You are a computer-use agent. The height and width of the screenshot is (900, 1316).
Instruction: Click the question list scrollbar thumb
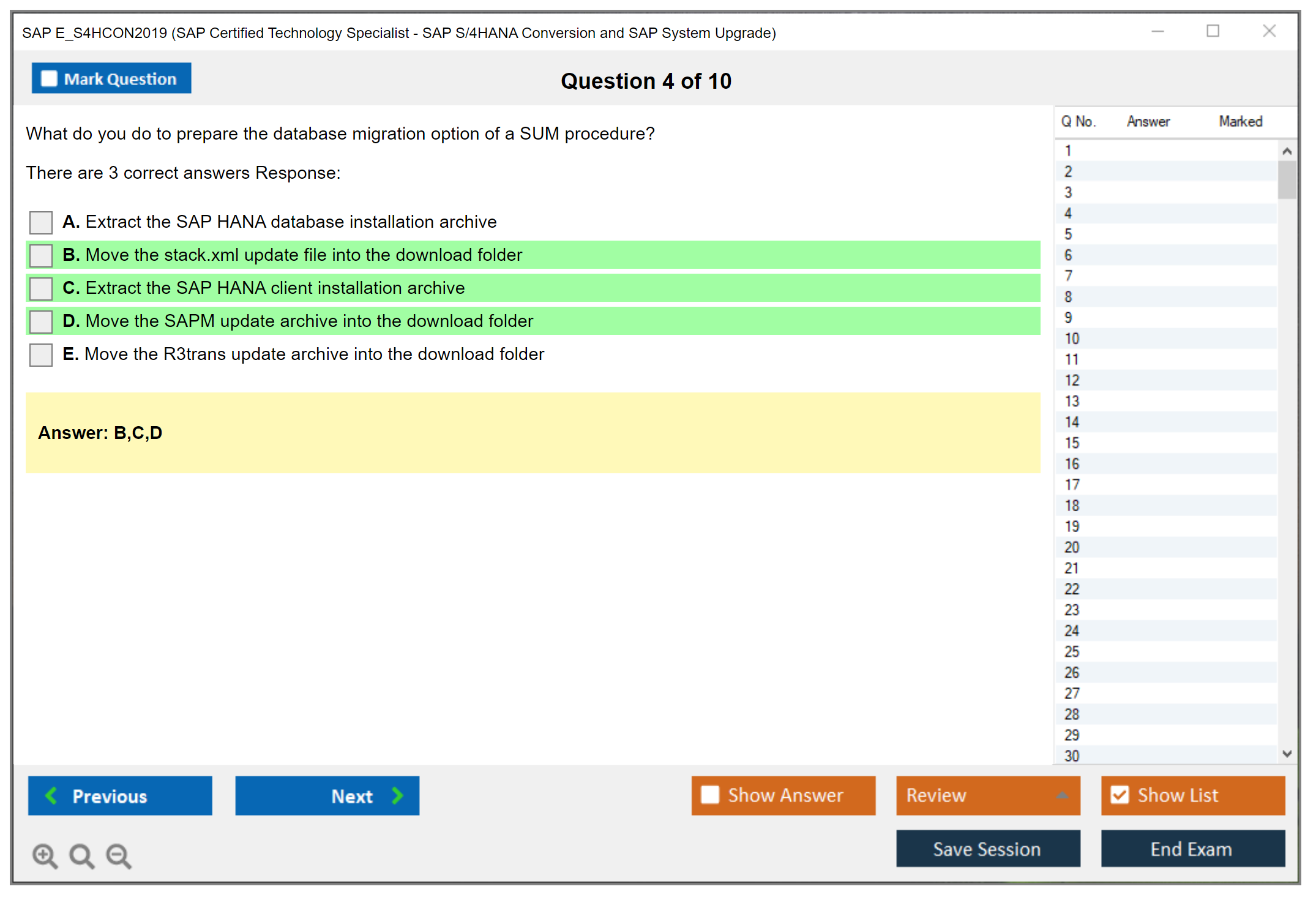(x=1287, y=179)
